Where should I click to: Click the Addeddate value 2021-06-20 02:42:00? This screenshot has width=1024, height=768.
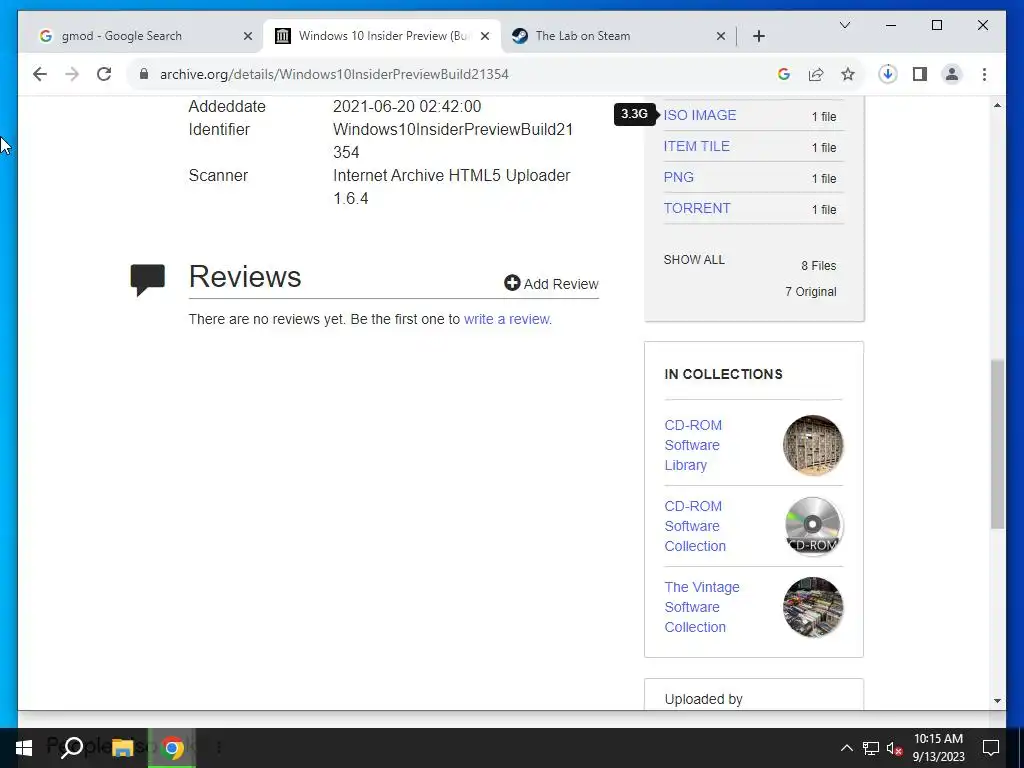[407, 106]
